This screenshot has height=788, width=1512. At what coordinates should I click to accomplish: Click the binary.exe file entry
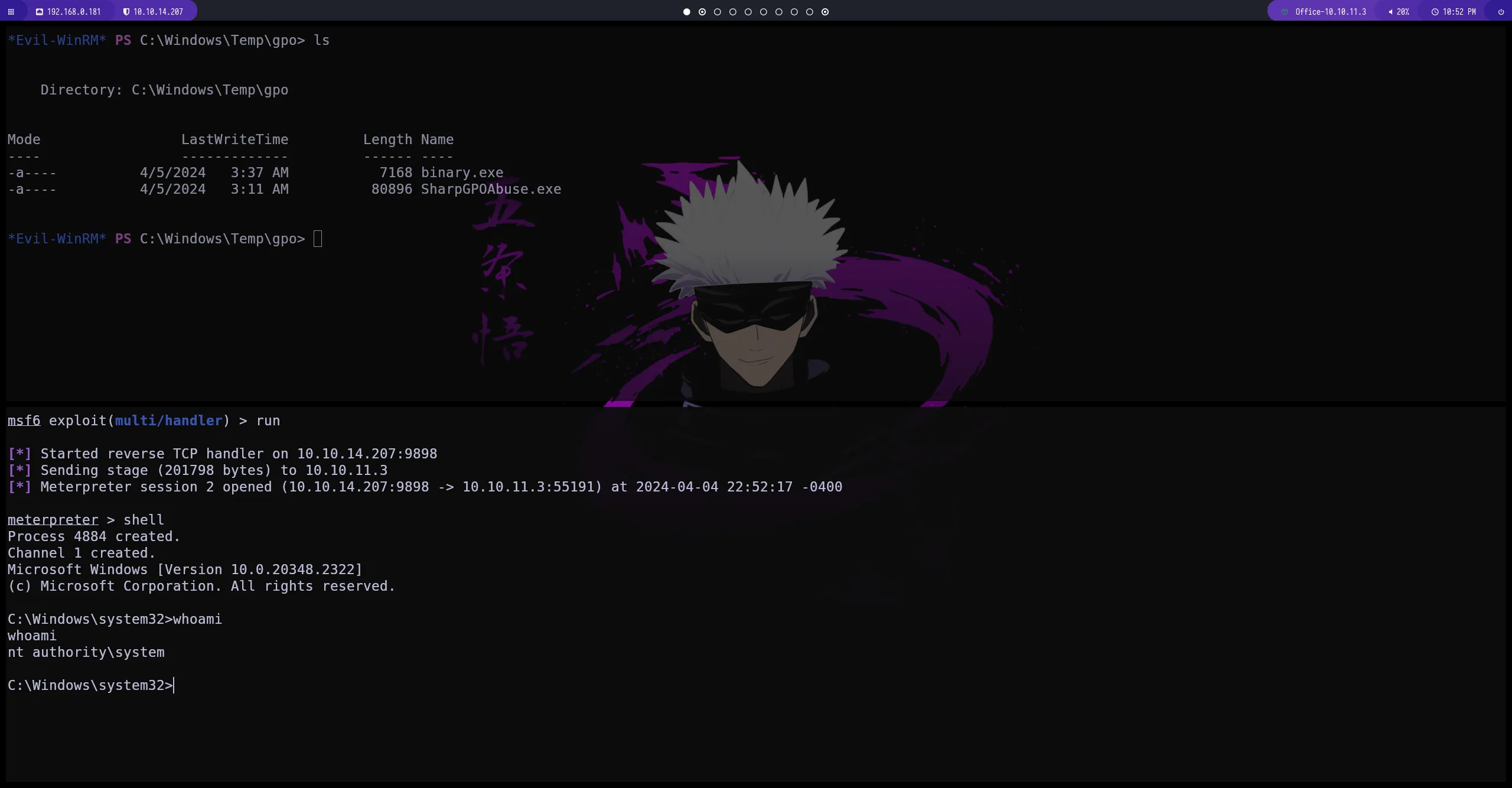(x=462, y=172)
